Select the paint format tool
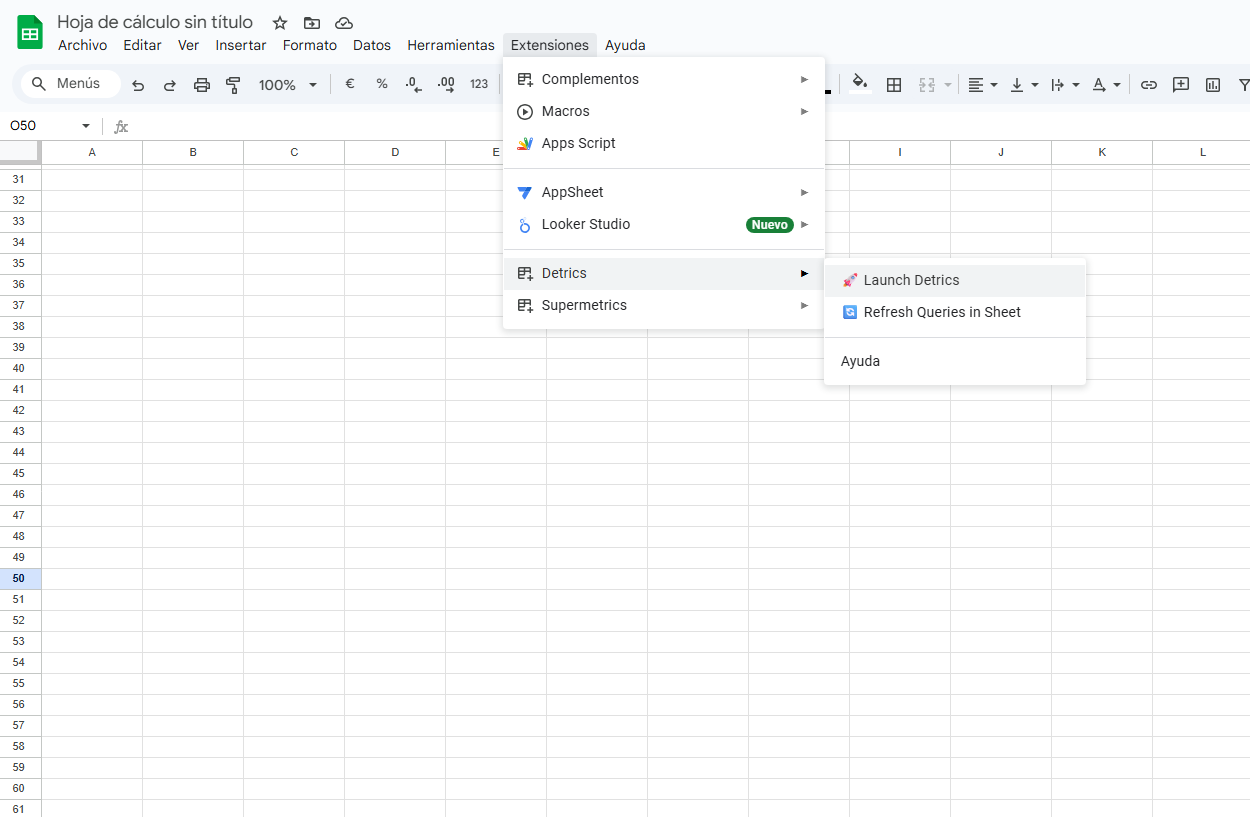 click(233, 84)
